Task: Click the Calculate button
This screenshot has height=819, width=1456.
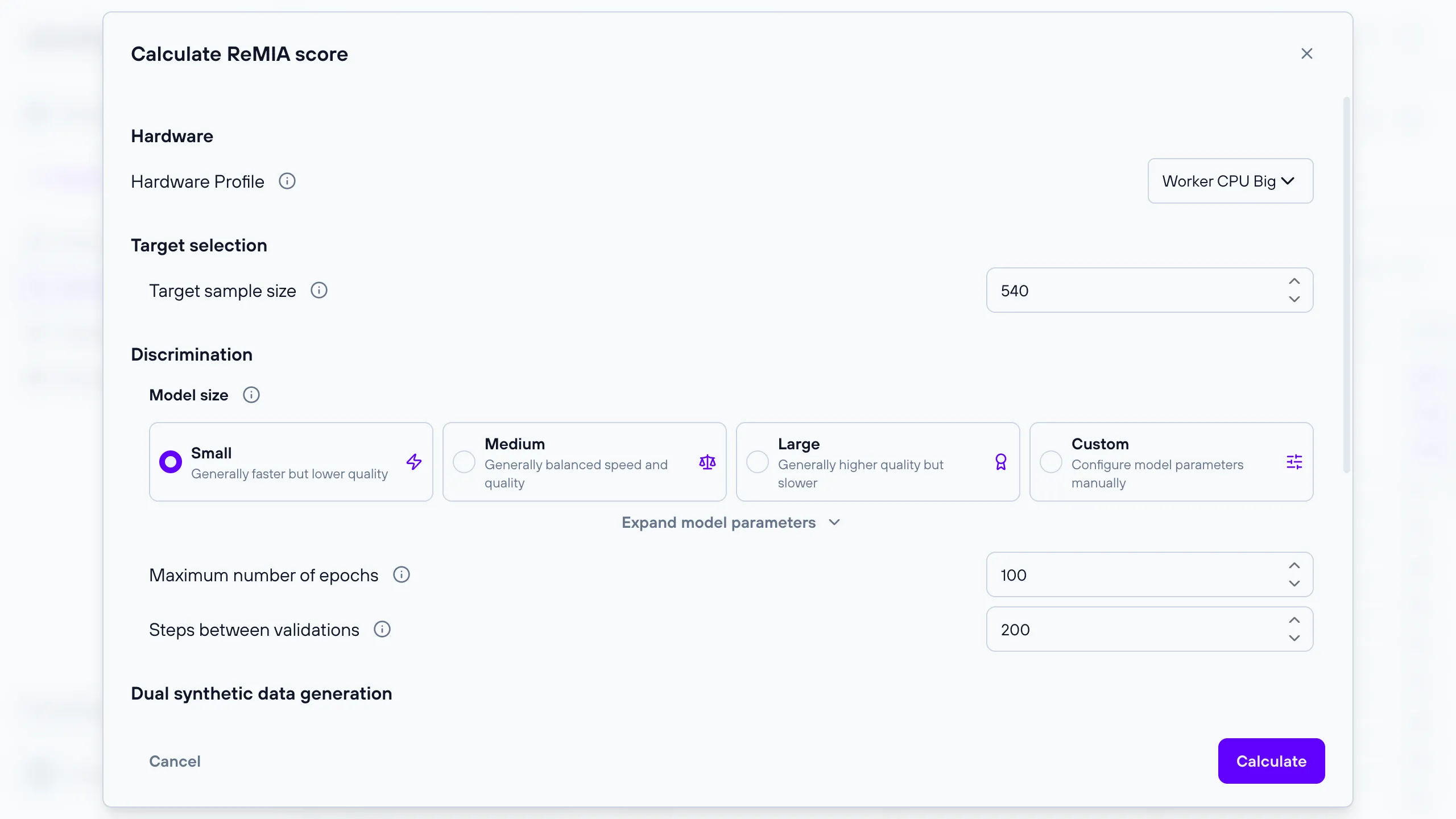Action: pos(1272,761)
